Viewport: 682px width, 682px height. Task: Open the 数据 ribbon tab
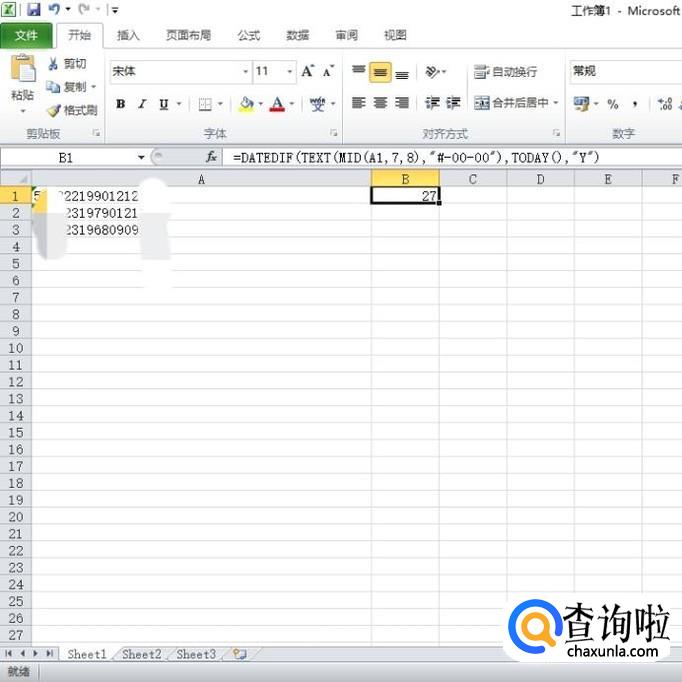pos(298,35)
